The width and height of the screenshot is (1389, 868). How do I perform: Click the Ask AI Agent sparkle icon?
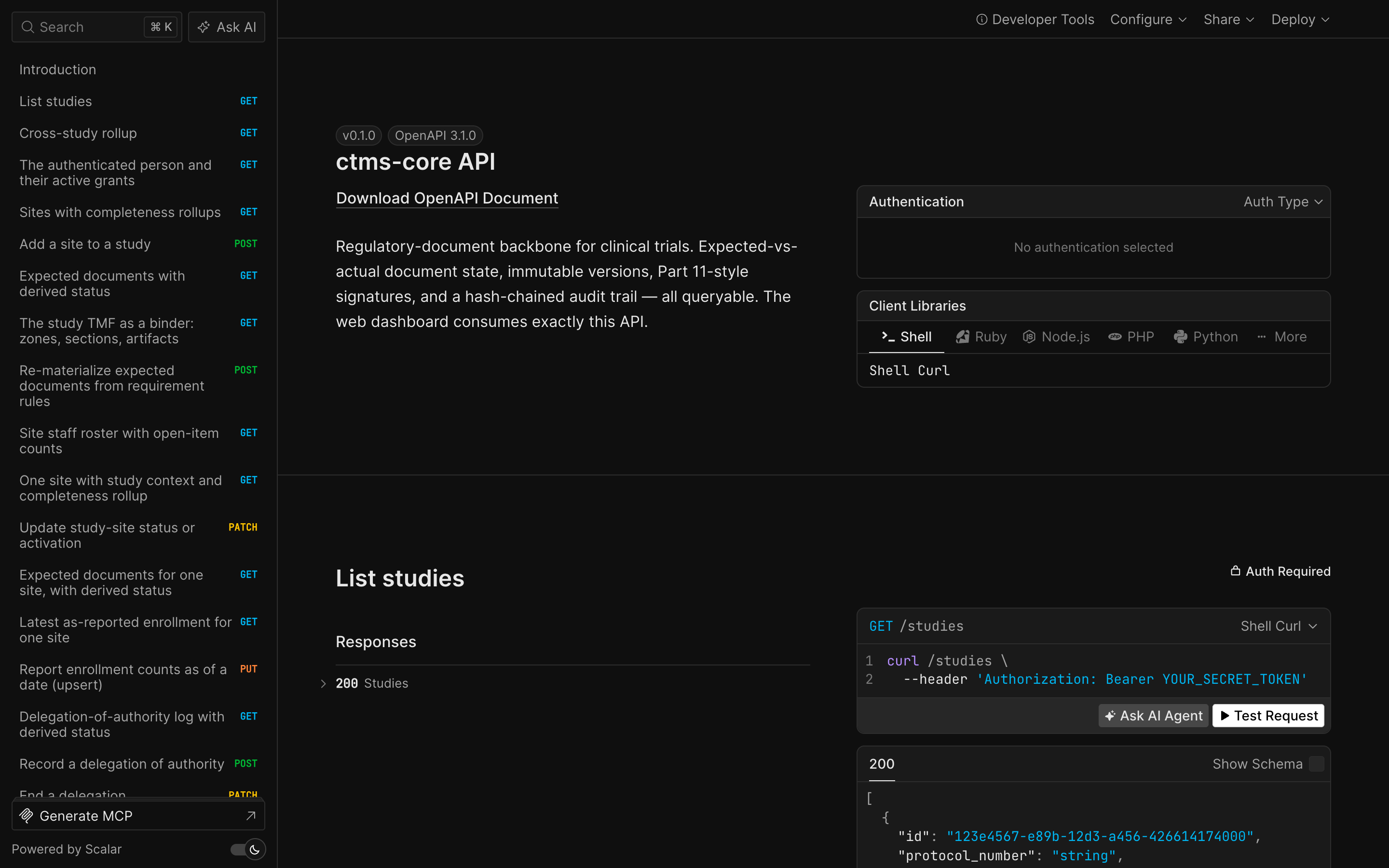pos(1110,716)
